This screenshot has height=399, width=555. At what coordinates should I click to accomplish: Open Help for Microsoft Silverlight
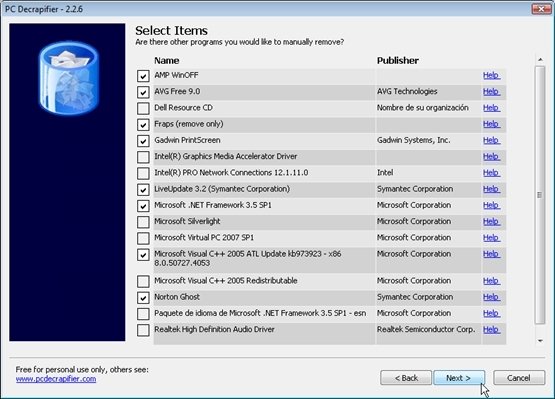[x=491, y=222]
